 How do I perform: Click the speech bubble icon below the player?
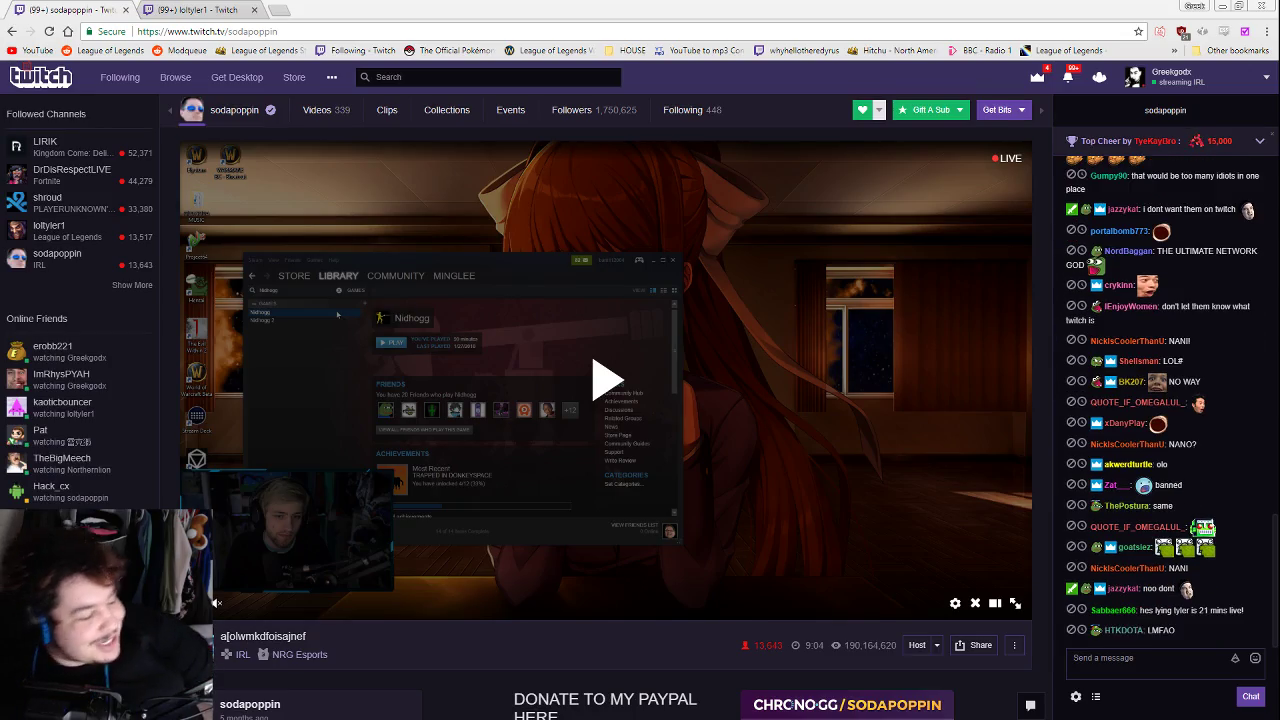(1030, 705)
